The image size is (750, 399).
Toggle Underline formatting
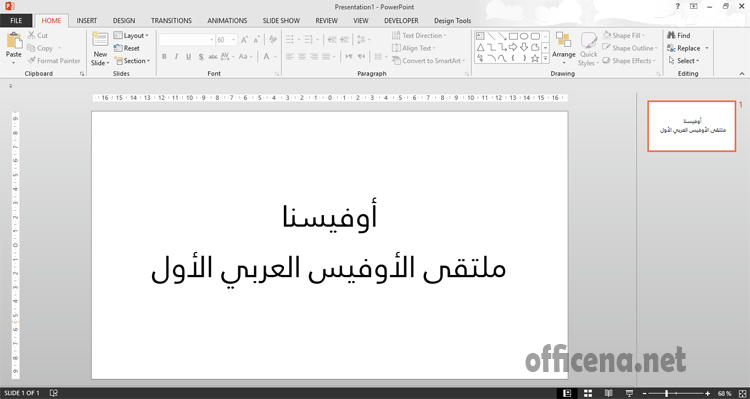pos(188,56)
